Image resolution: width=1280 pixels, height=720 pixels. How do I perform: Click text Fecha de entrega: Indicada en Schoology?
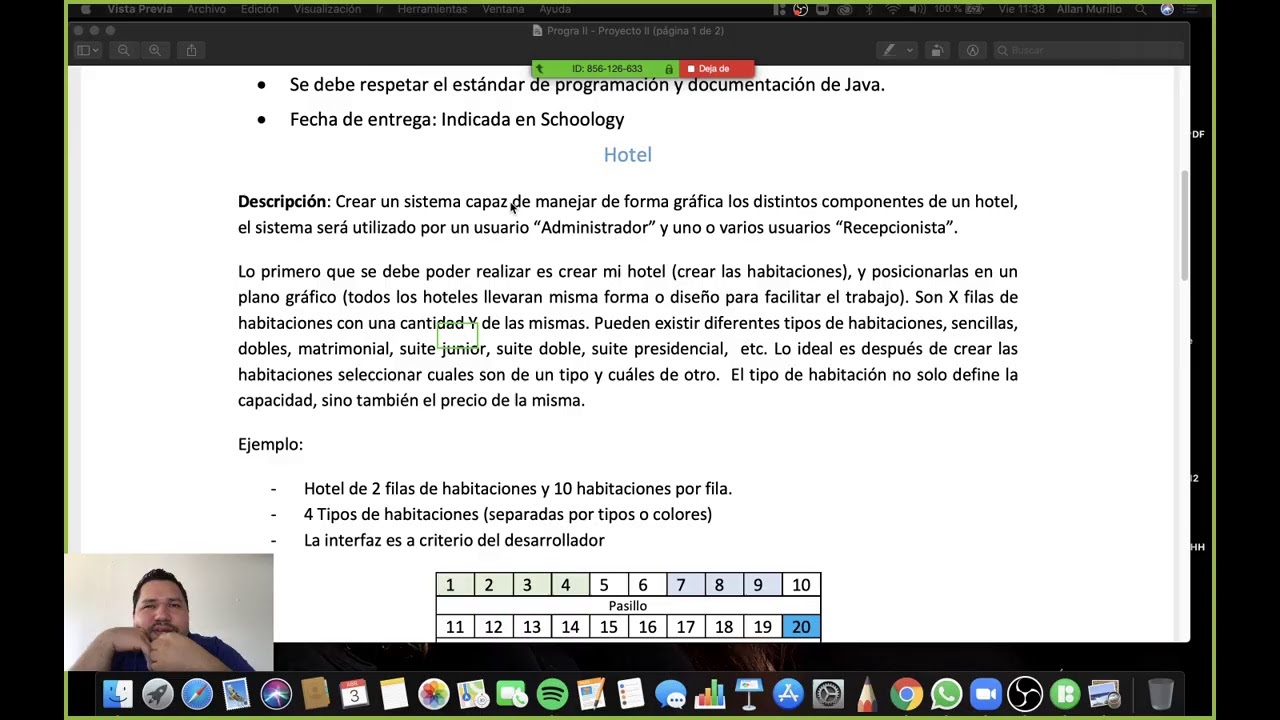pyautogui.click(x=457, y=120)
